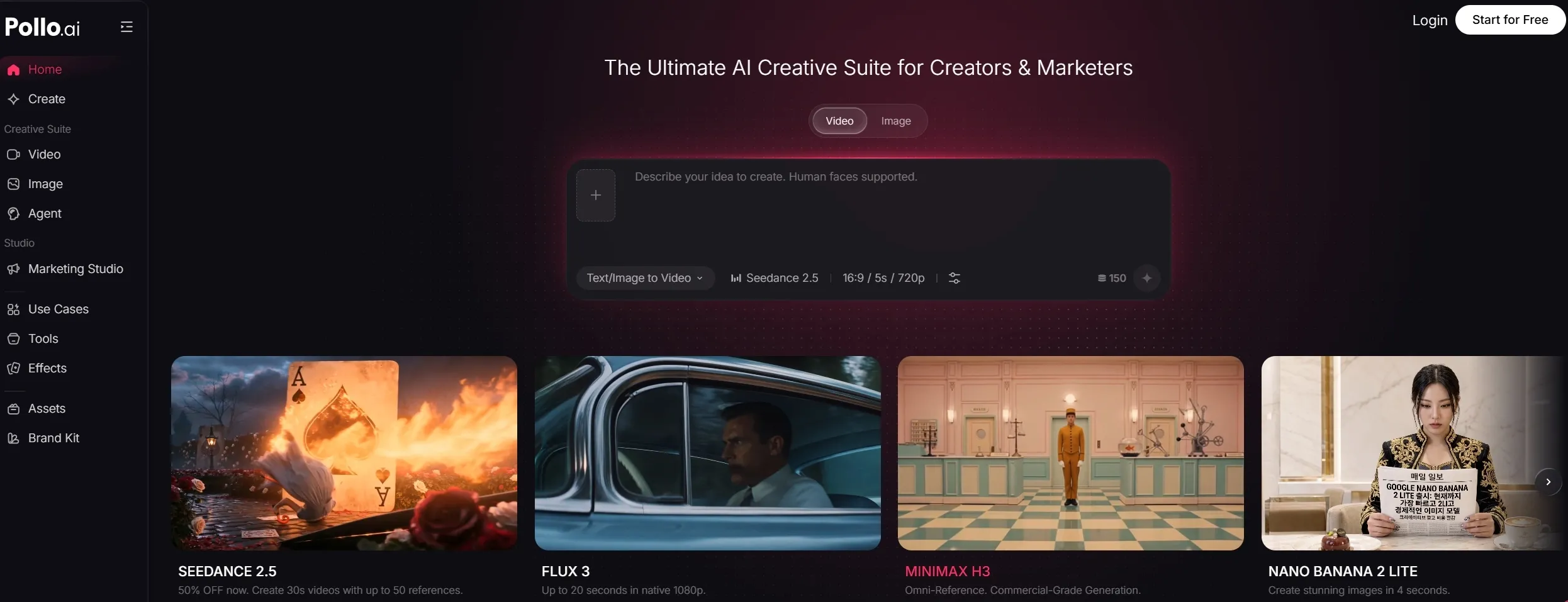Open the NANO BANANA 2 LITE title link

point(1342,571)
